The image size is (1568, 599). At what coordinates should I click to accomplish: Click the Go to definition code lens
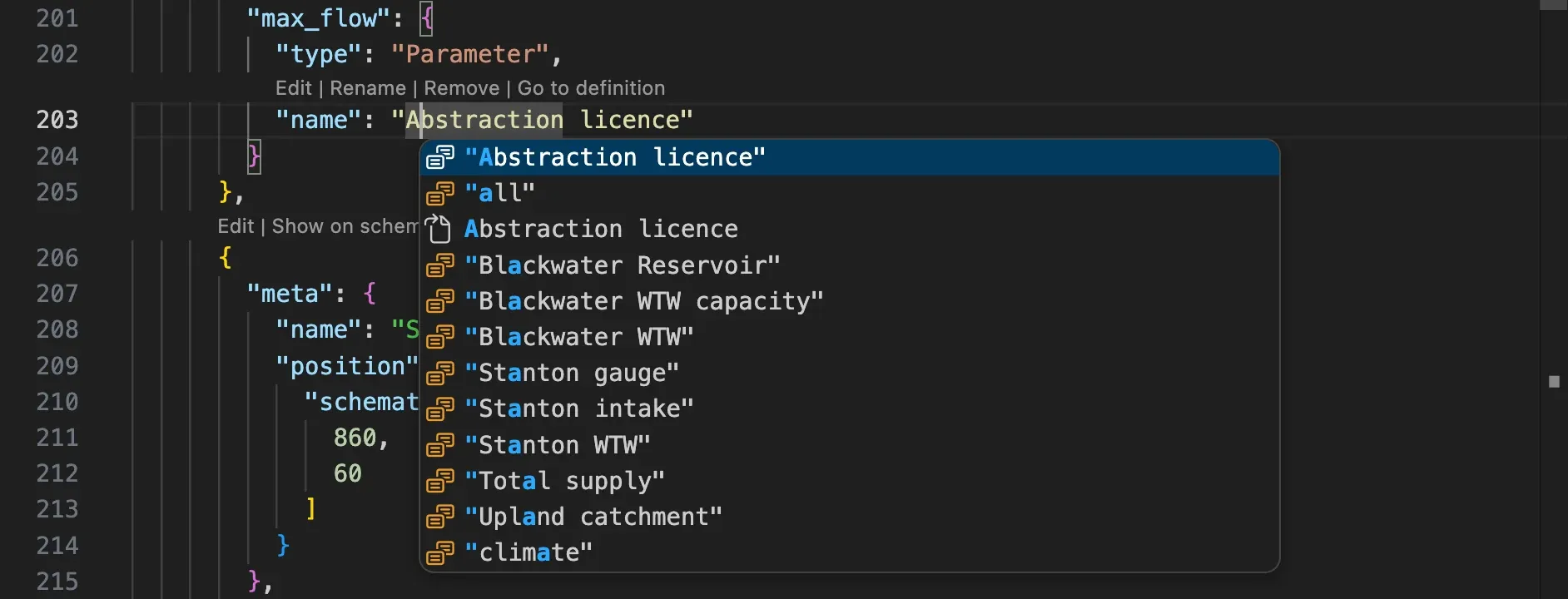pyautogui.click(x=591, y=88)
